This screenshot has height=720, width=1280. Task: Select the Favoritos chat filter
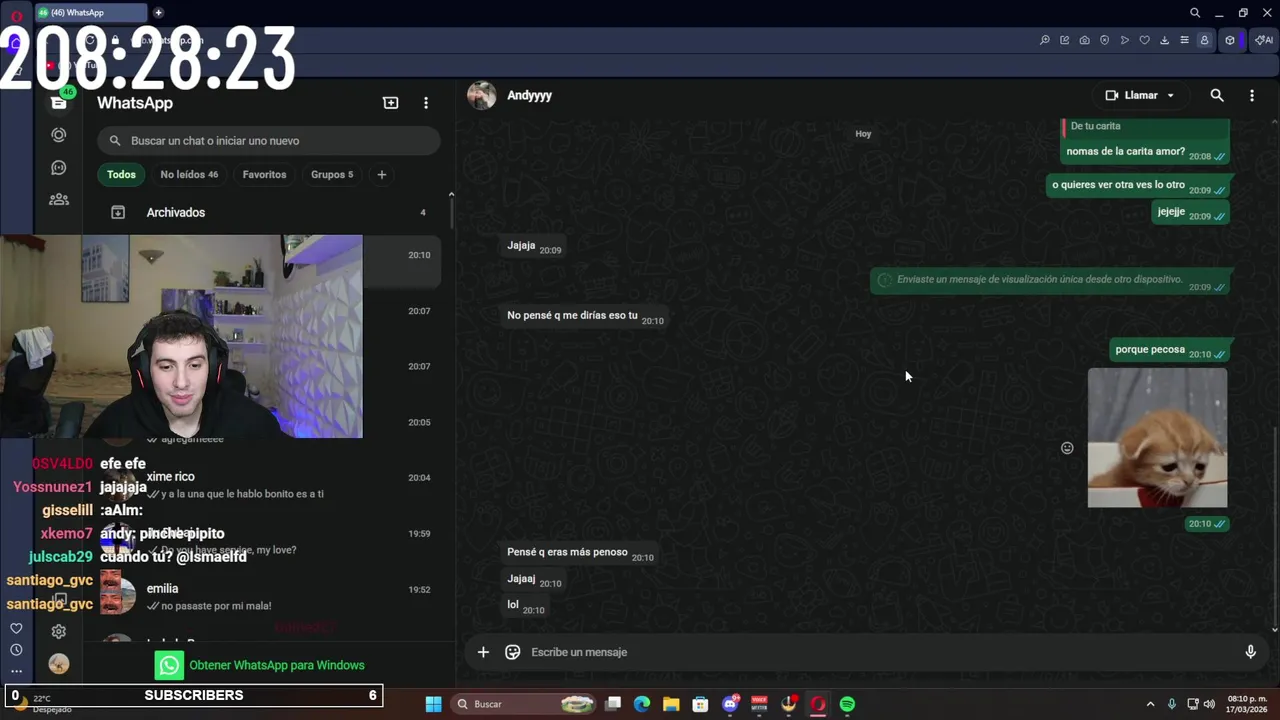(x=264, y=174)
